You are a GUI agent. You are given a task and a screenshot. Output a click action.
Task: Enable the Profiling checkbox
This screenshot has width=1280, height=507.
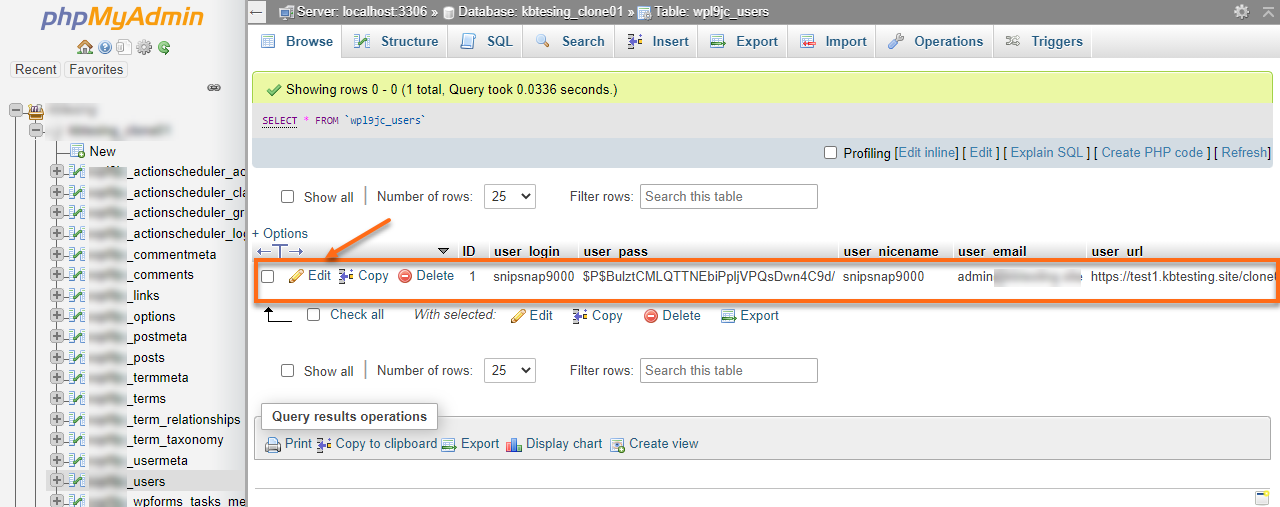[830, 153]
